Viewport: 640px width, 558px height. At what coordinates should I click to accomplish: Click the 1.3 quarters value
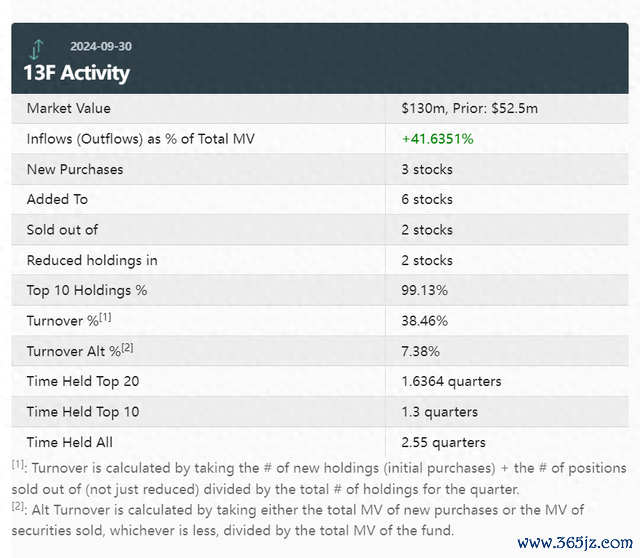(439, 412)
